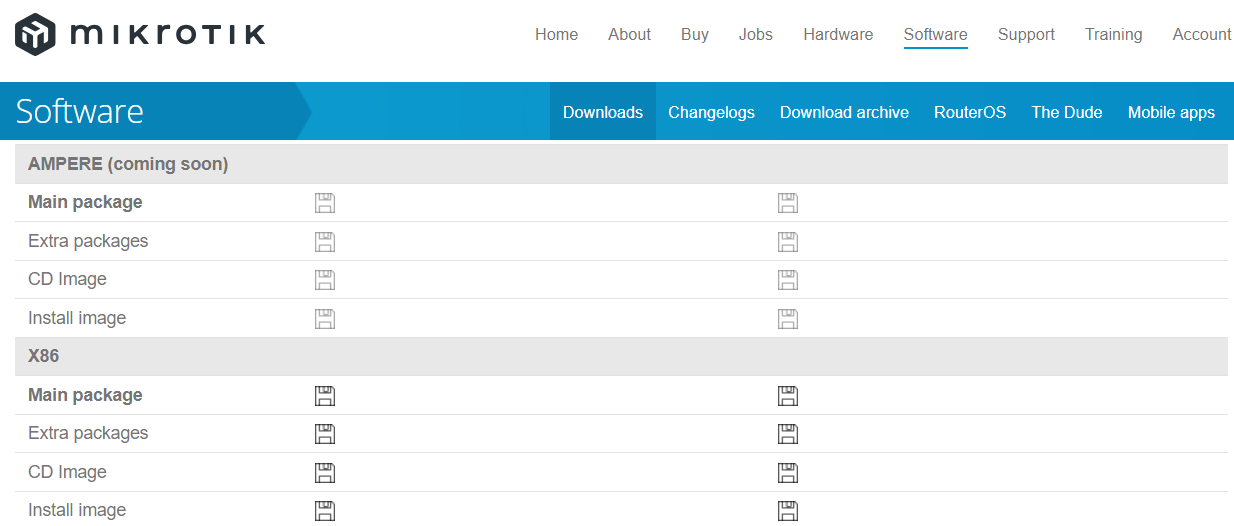Image resolution: width=1234 pixels, height=526 pixels.
Task: Download X86 CD Image using right icon
Action: 788,473
